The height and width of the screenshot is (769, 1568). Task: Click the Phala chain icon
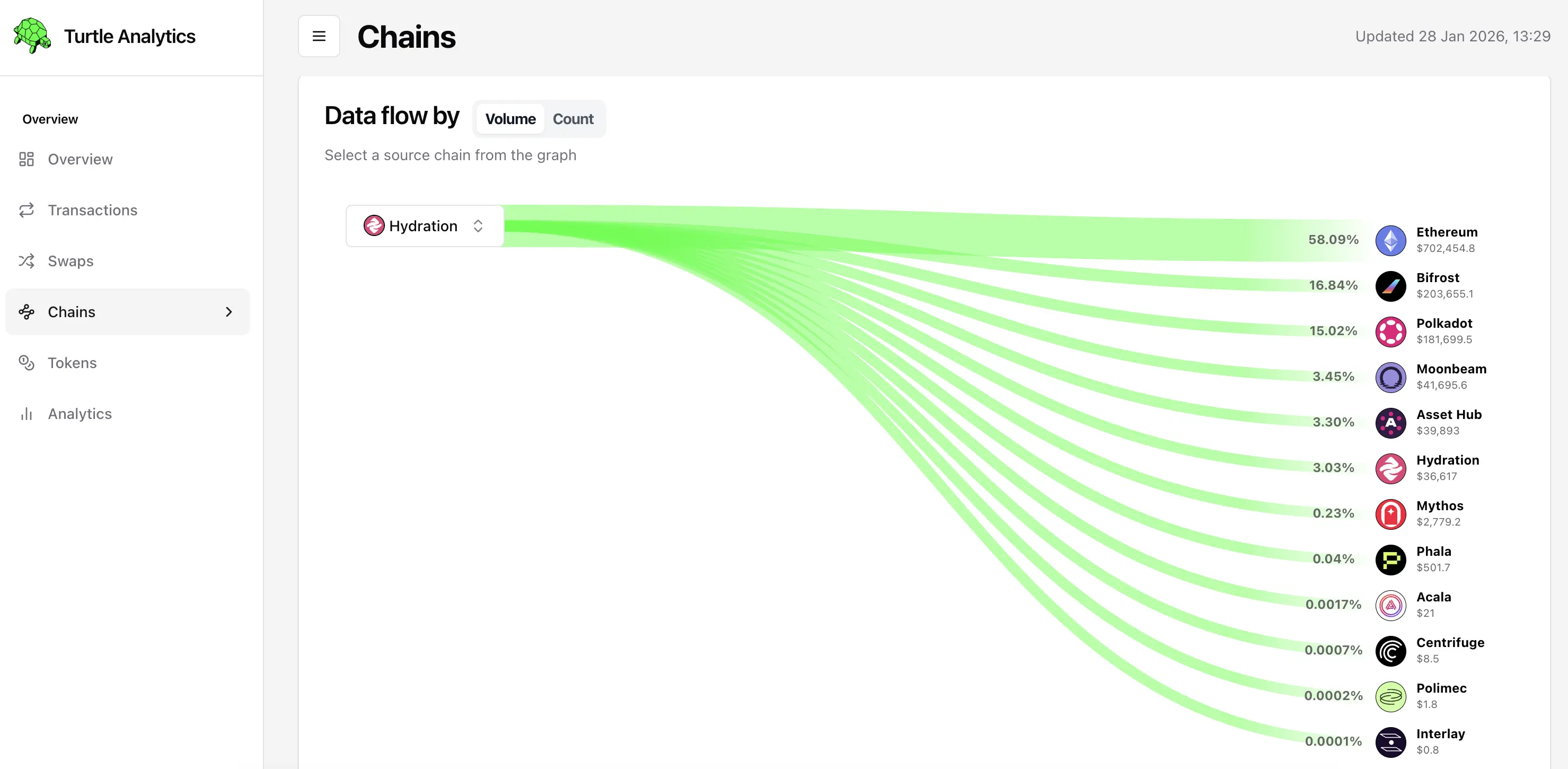click(x=1390, y=560)
